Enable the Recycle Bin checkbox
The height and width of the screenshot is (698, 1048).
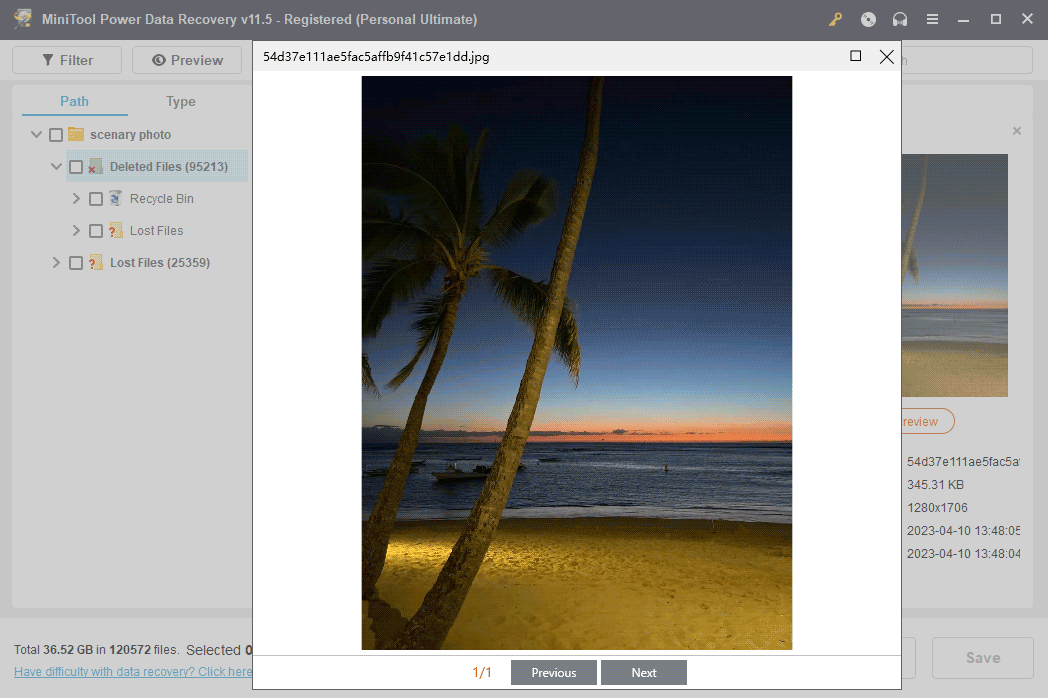(x=96, y=199)
